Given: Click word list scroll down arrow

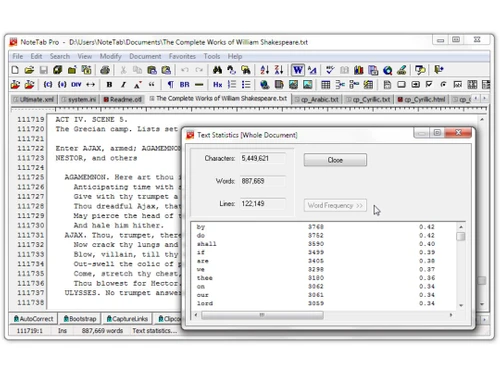Looking at the screenshot, I should (x=461, y=305).
